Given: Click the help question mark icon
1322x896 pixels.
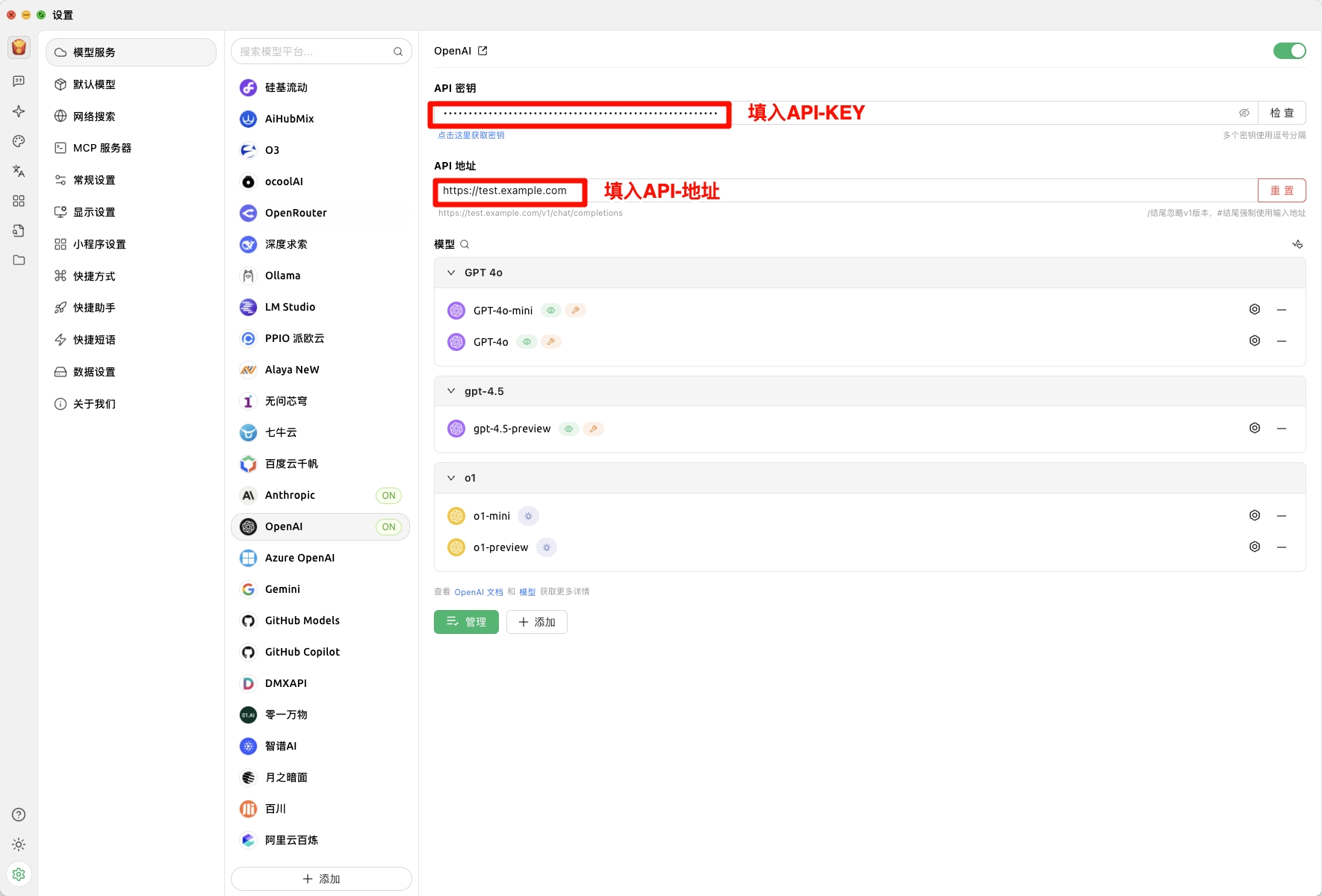Looking at the screenshot, I should pyautogui.click(x=19, y=815).
